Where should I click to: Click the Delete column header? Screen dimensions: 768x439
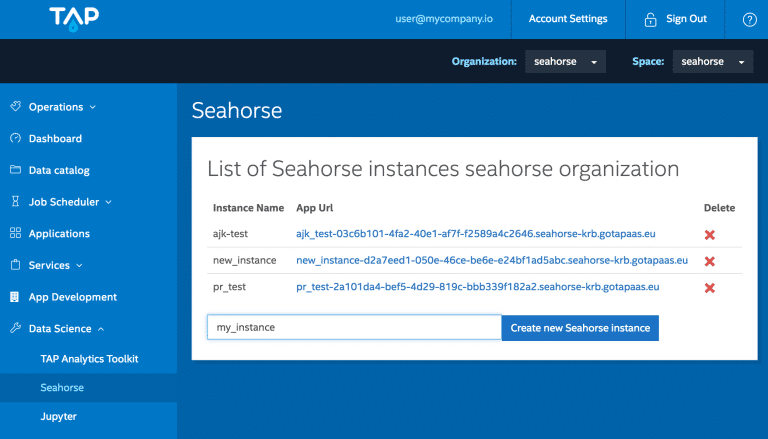point(719,208)
